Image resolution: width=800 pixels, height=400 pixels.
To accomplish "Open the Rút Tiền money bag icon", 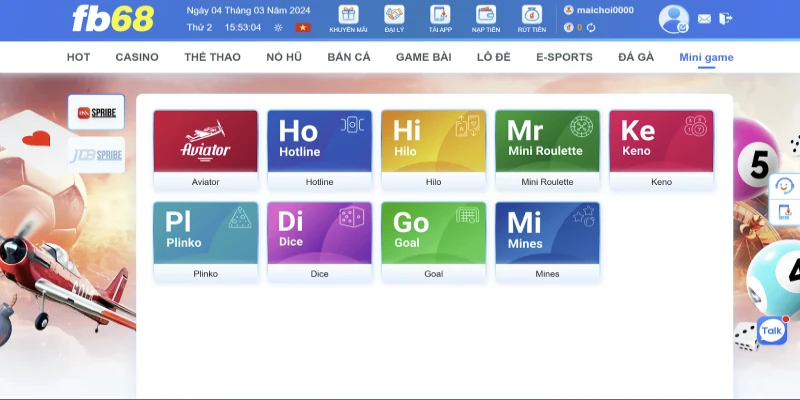I will pos(532,15).
